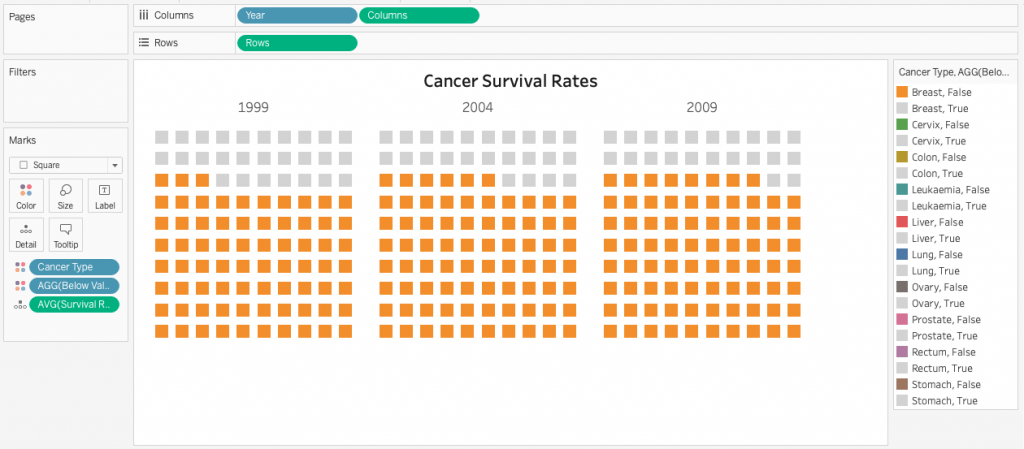
Task: Click color icon beside AGG(Below Val..) pill
Action: coord(20,286)
